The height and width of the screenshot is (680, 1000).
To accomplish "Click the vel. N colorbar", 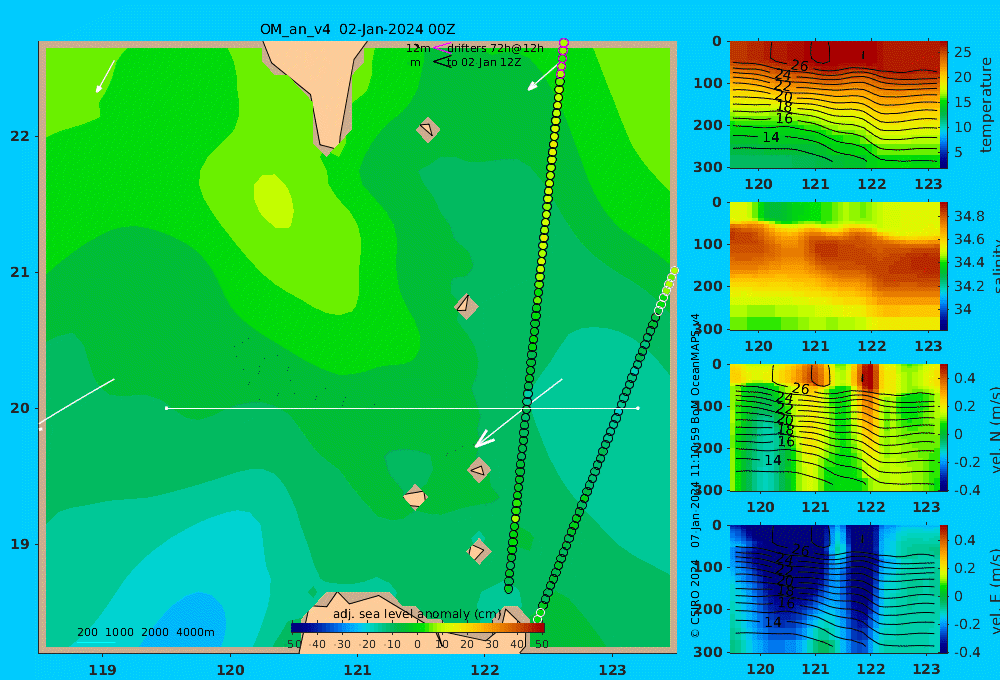I will 944,427.
